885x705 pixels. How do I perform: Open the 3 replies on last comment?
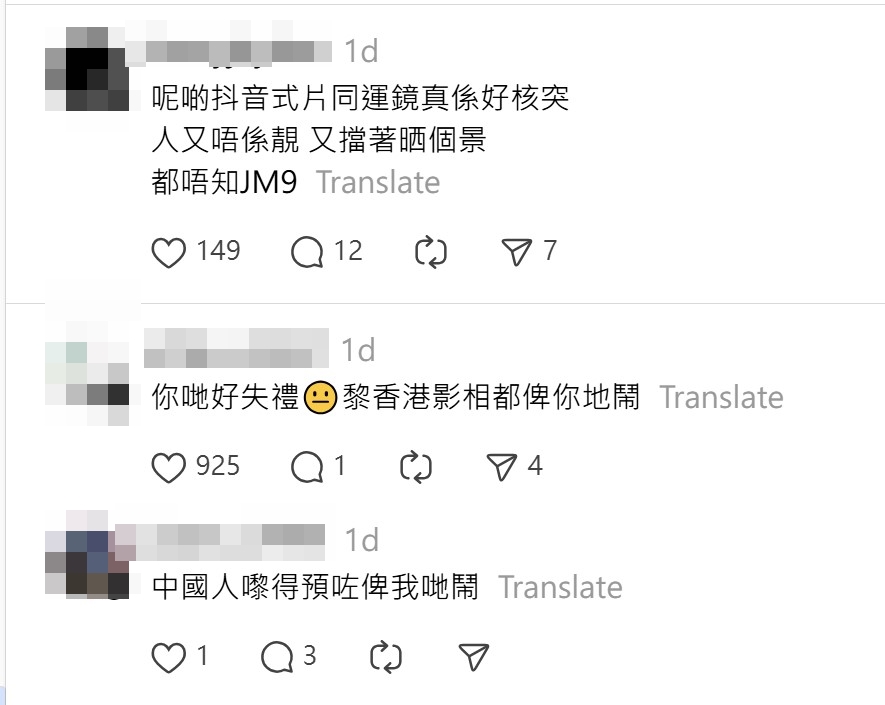coord(277,658)
